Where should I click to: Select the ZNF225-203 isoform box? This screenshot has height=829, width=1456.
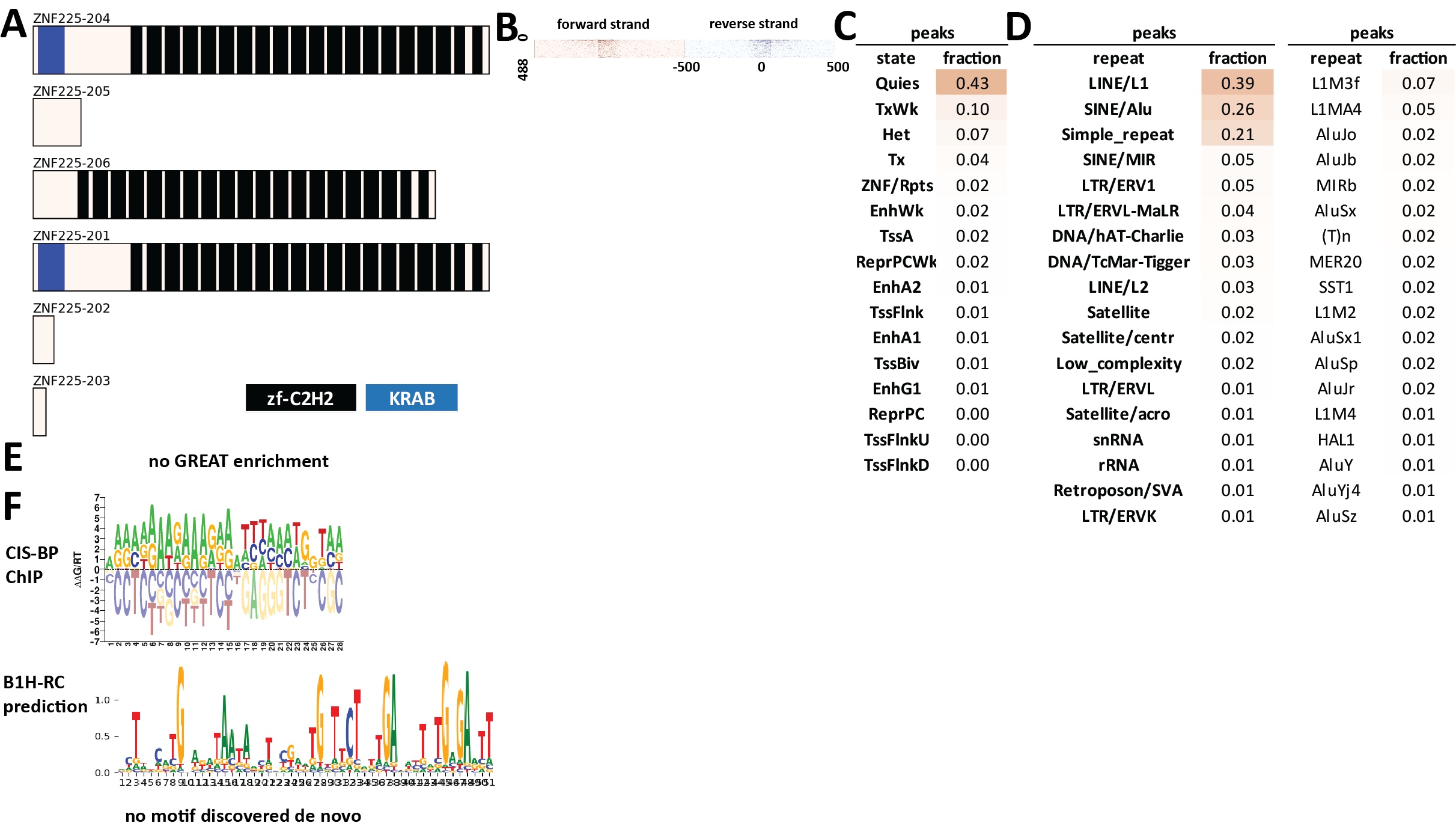pos(40,412)
